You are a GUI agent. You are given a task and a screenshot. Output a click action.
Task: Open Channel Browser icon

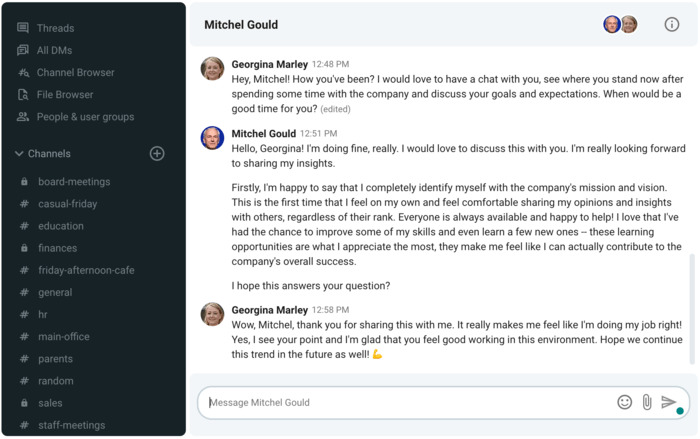tap(24, 72)
